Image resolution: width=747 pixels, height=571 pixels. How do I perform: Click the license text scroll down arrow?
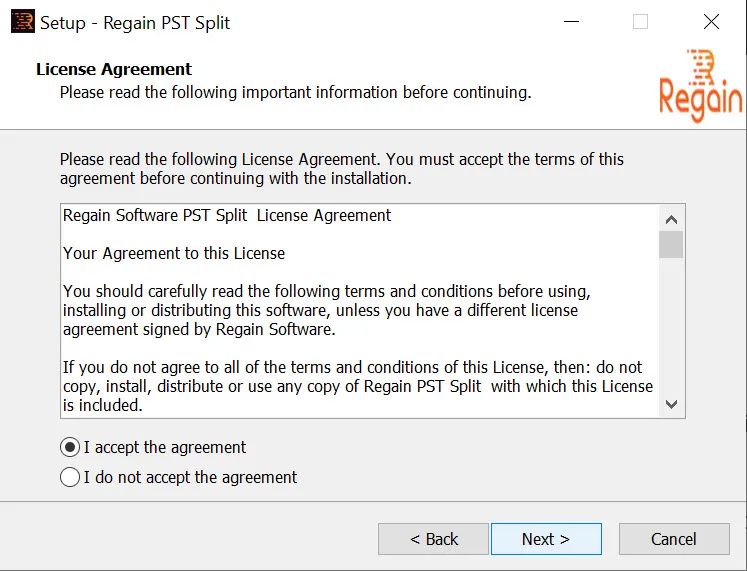tap(671, 404)
